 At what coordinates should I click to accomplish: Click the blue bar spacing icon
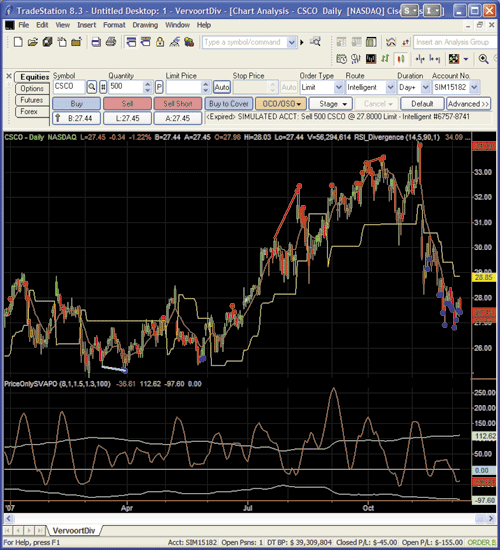pyautogui.click(x=434, y=59)
